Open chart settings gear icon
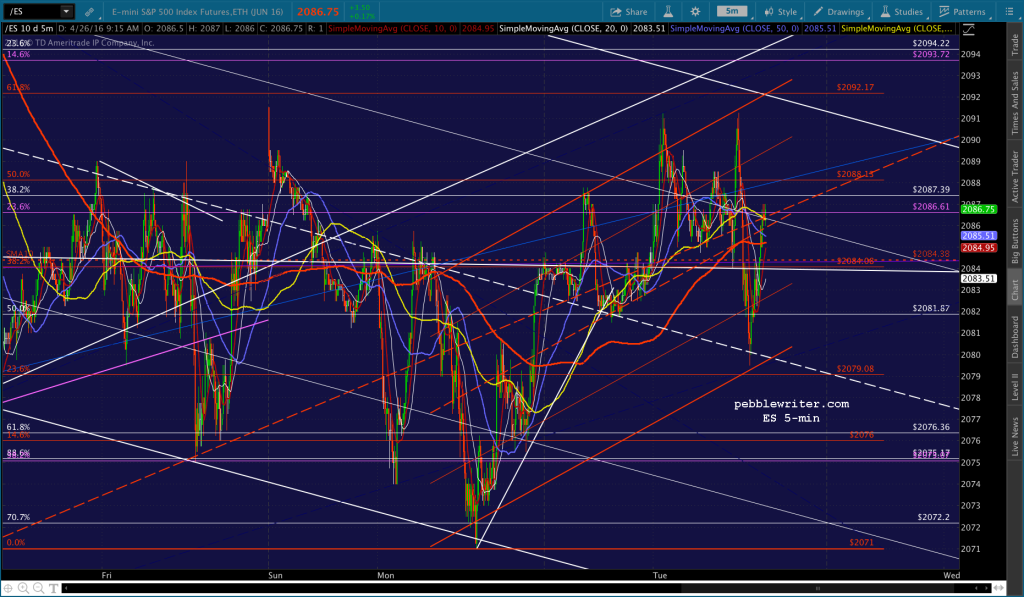Screen dimensions: 1024x597 (x=696, y=12)
